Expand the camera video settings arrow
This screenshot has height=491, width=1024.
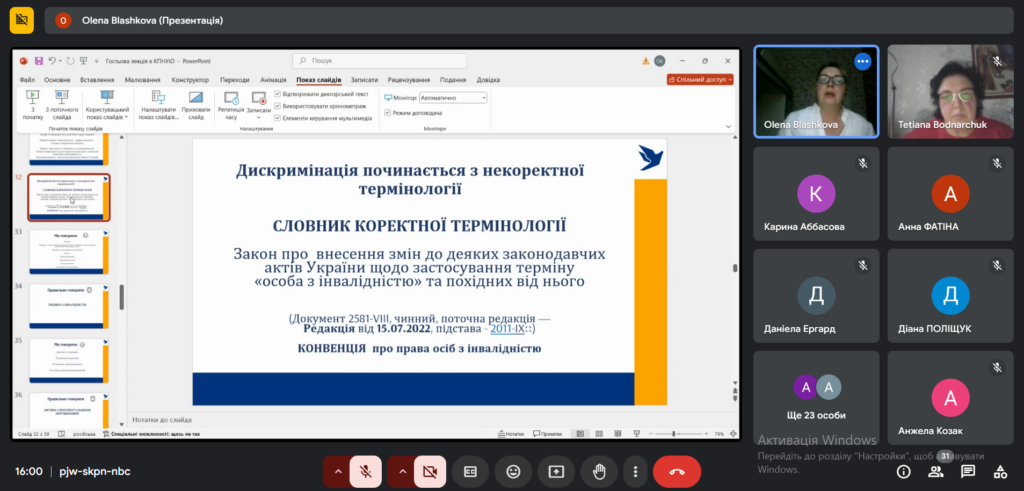coord(401,471)
